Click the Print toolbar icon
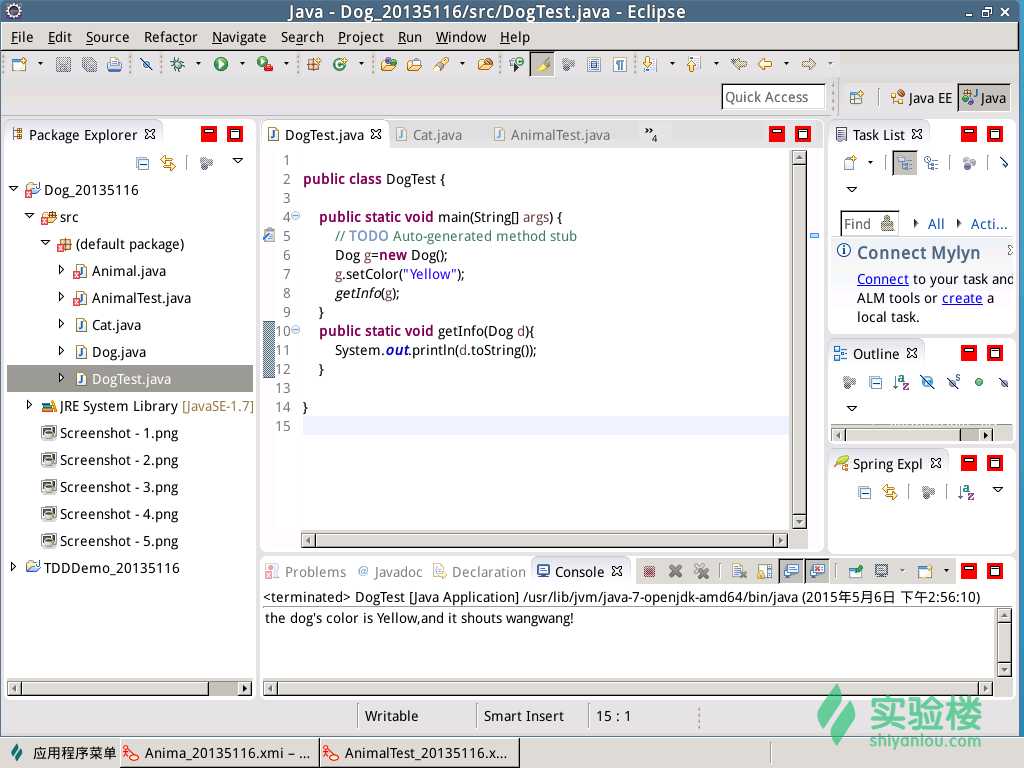 (x=114, y=64)
